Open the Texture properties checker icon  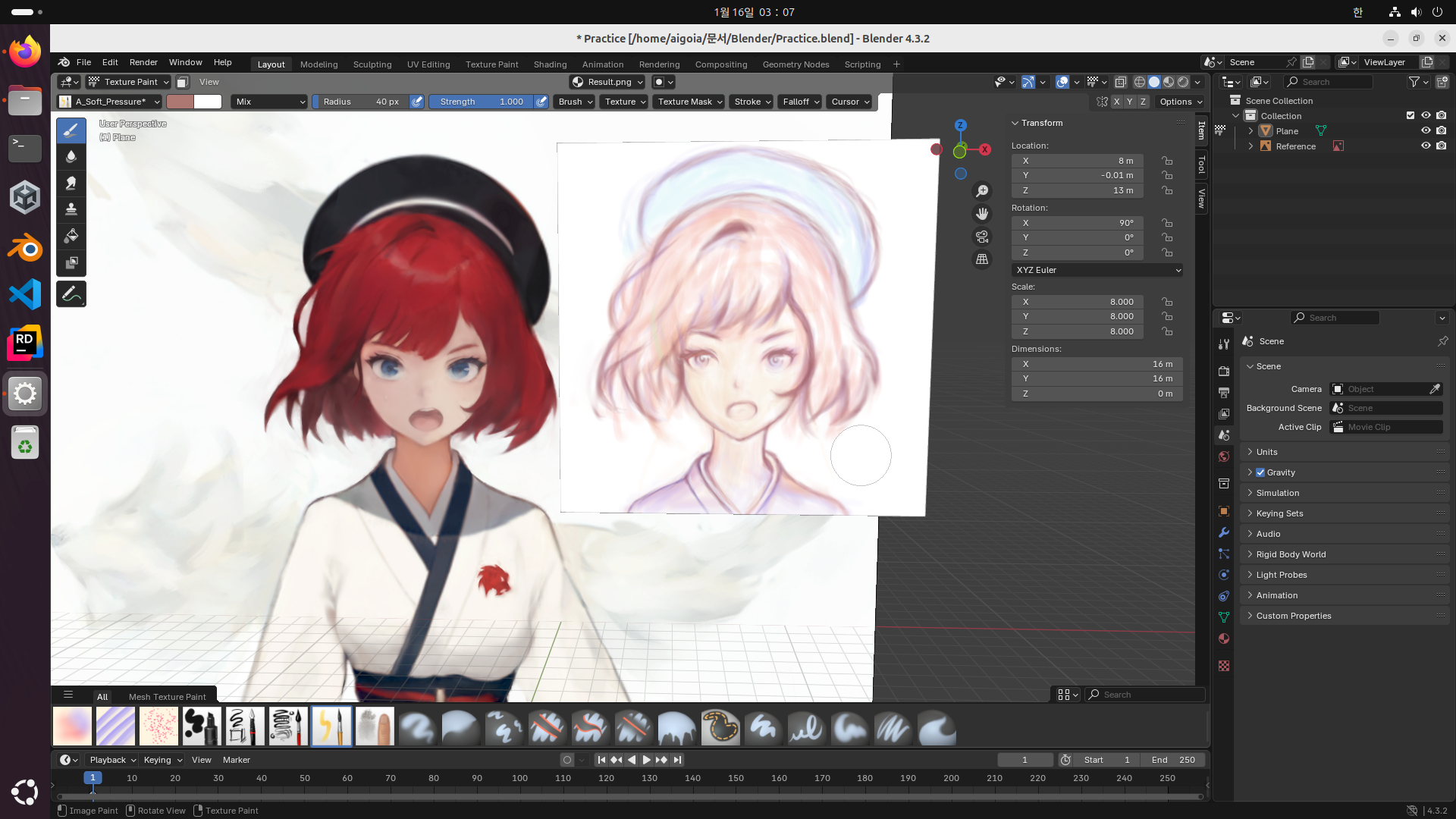click(x=1223, y=666)
